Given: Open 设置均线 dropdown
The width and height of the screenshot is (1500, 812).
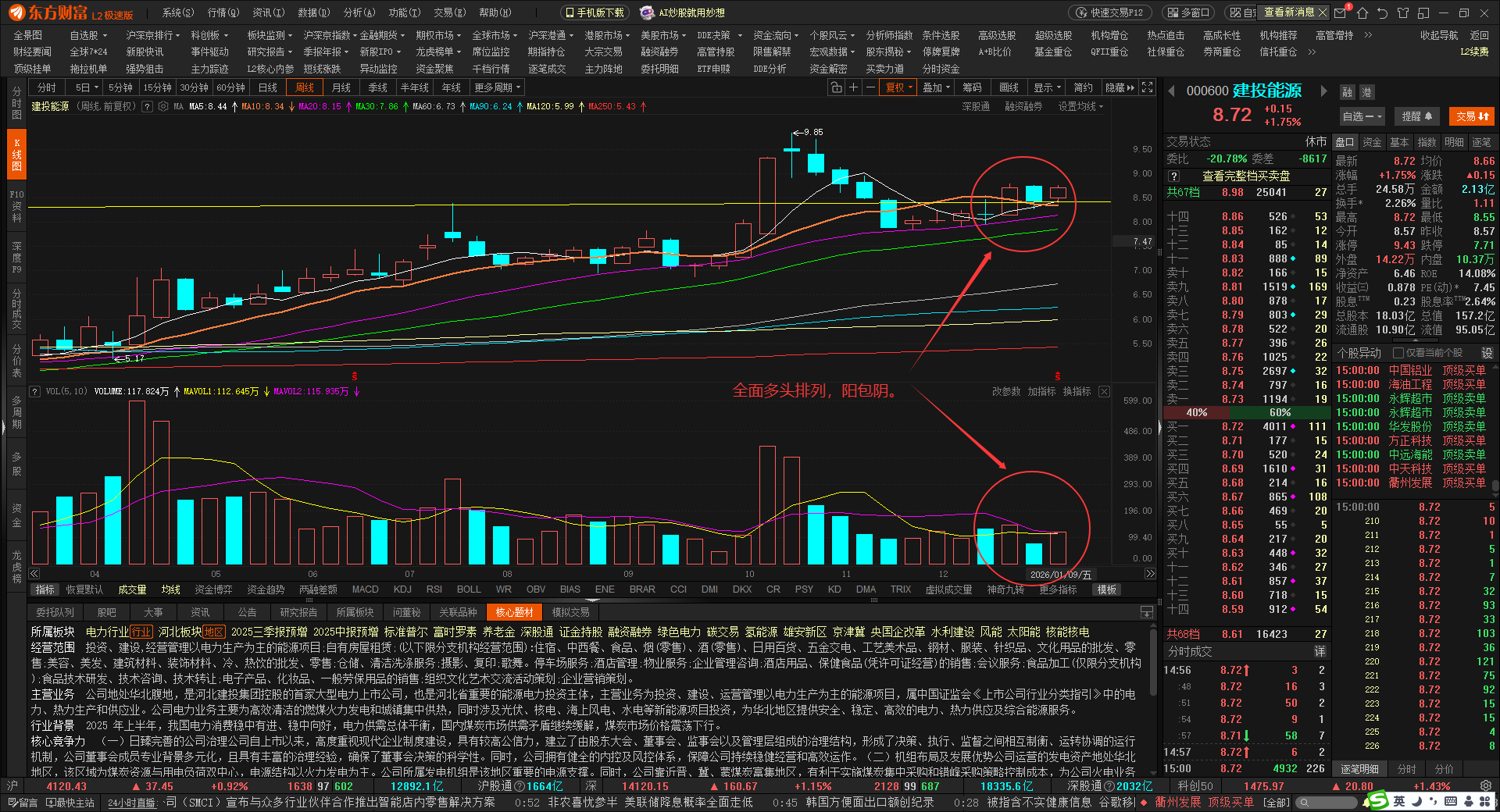Looking at the screenshot, I should coord(1080,106).
